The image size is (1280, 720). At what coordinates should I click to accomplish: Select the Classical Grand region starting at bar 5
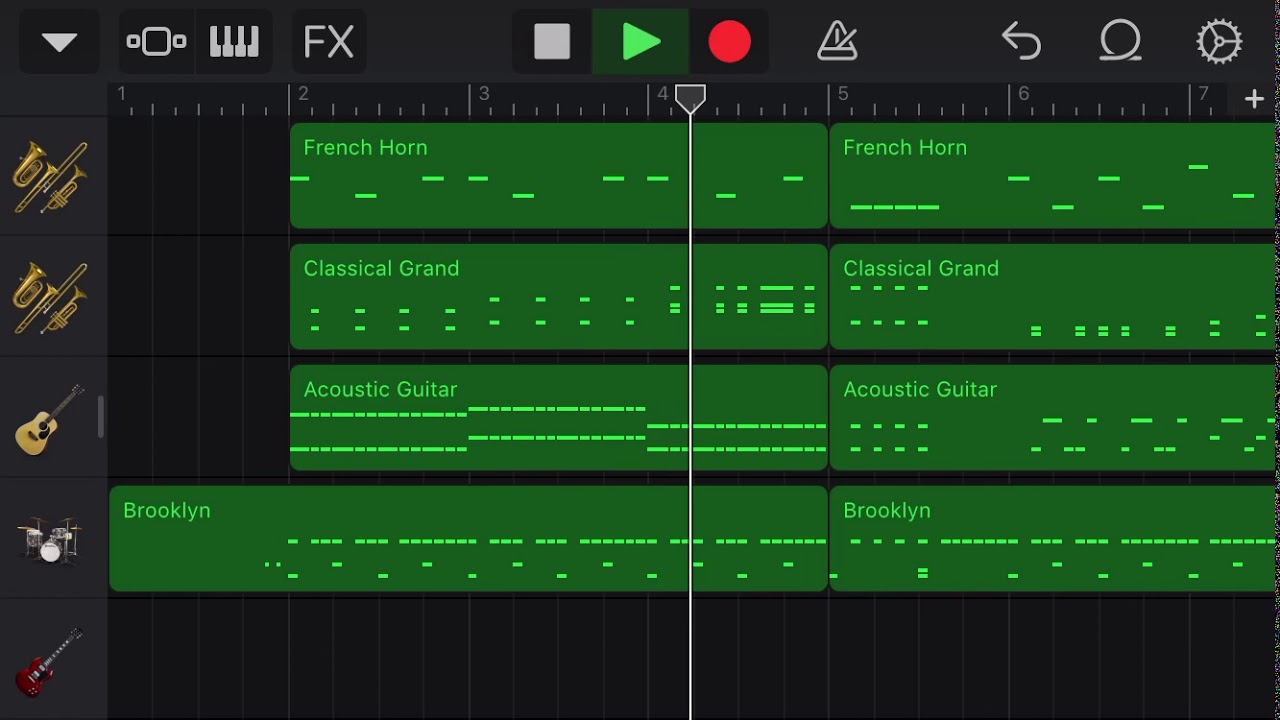point(1053,297)
